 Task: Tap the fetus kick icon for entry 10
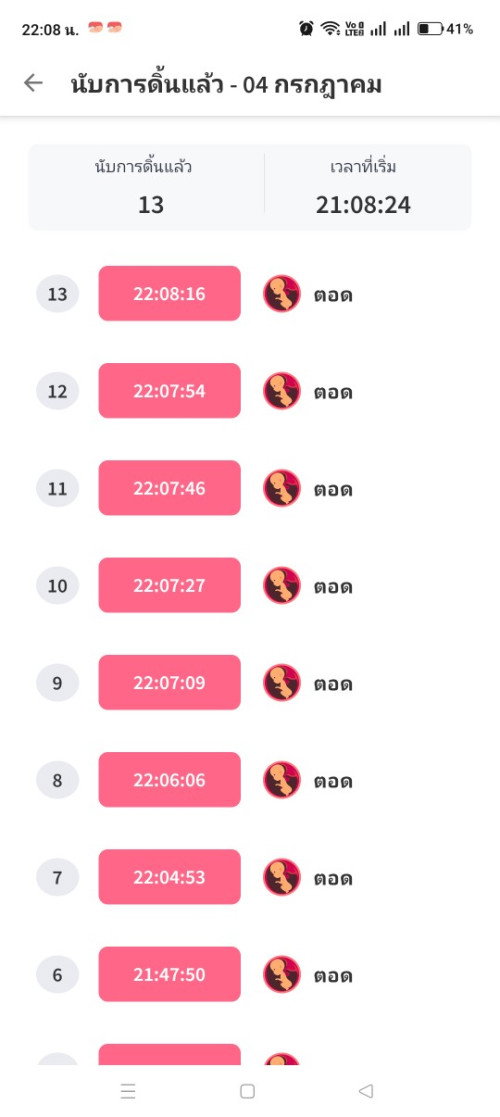(281, 586)
